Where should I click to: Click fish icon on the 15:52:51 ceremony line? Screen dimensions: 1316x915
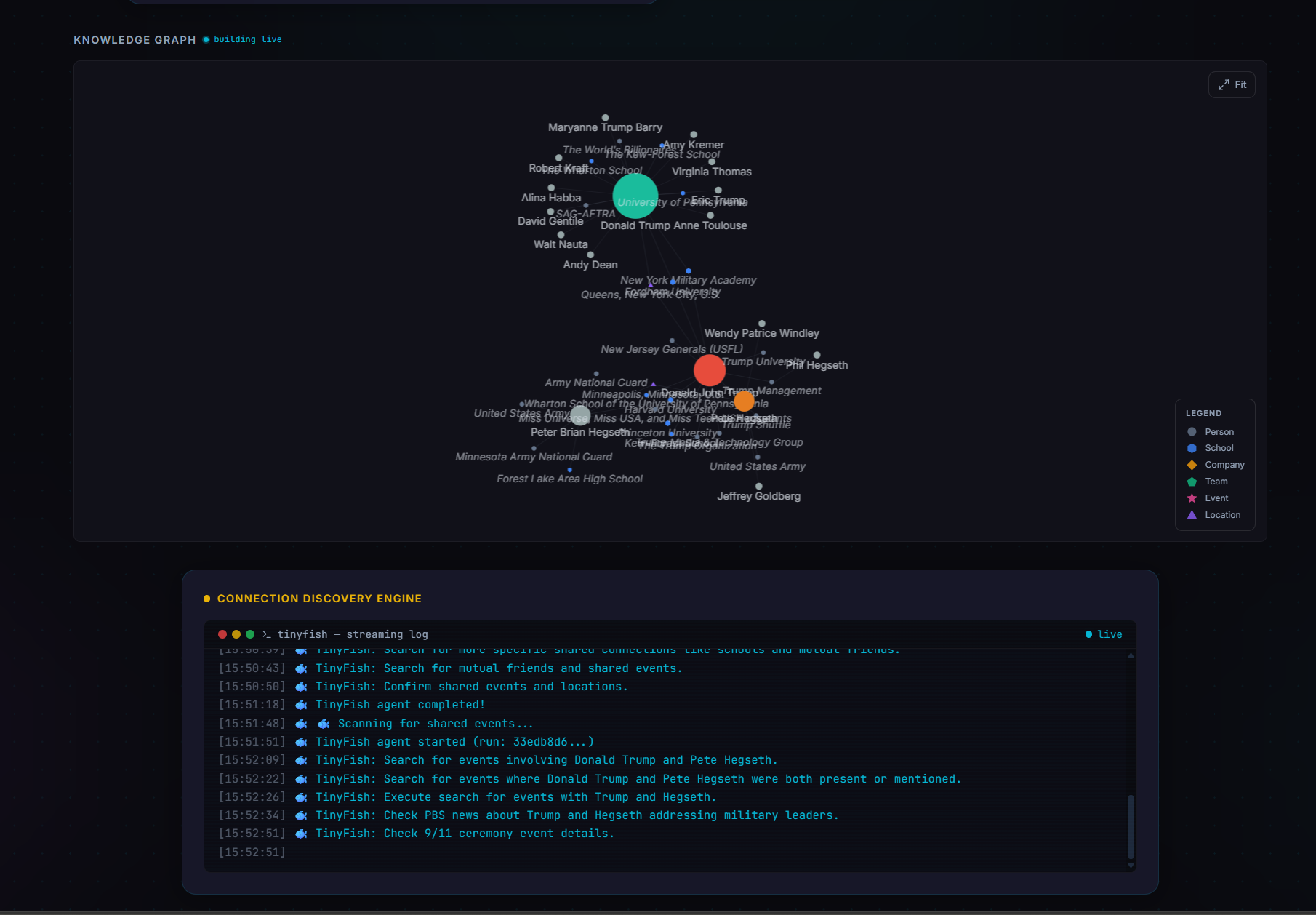(301, 834)
